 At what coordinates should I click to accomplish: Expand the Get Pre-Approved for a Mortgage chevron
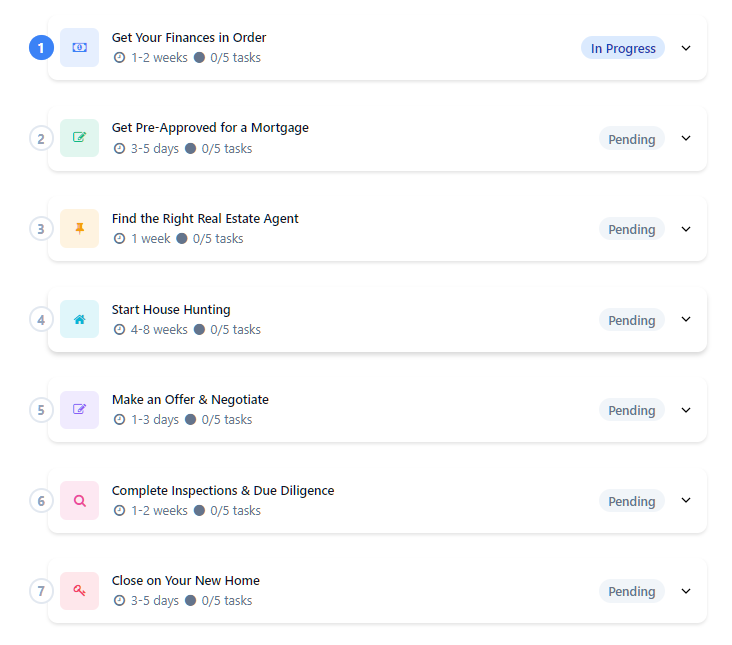[x=686, y=138]
